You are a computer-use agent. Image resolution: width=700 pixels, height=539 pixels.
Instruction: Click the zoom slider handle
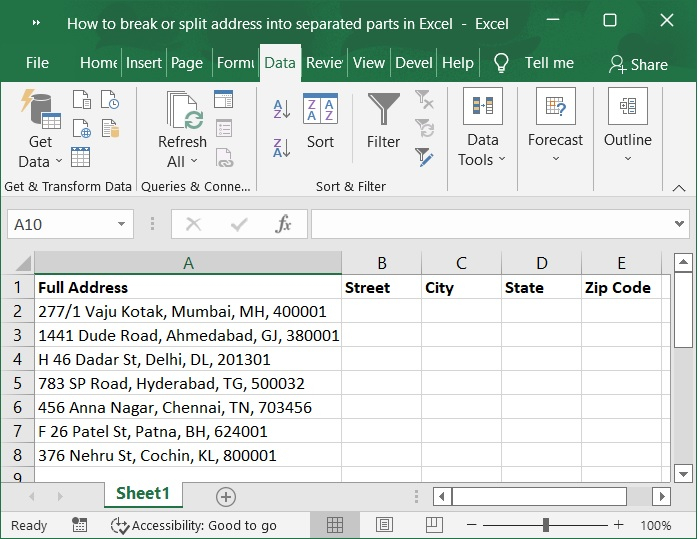(546, 525)
